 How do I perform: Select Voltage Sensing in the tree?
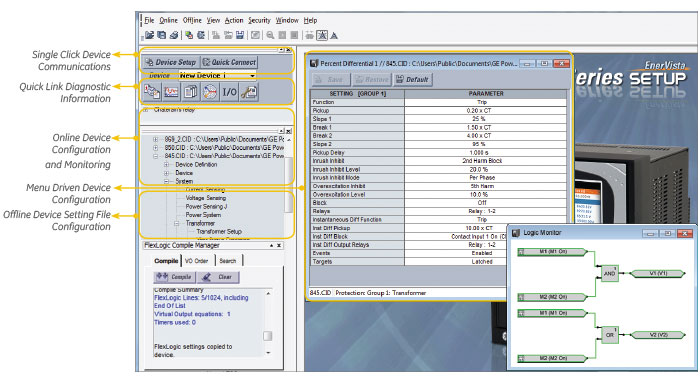(x=206, y=198)
